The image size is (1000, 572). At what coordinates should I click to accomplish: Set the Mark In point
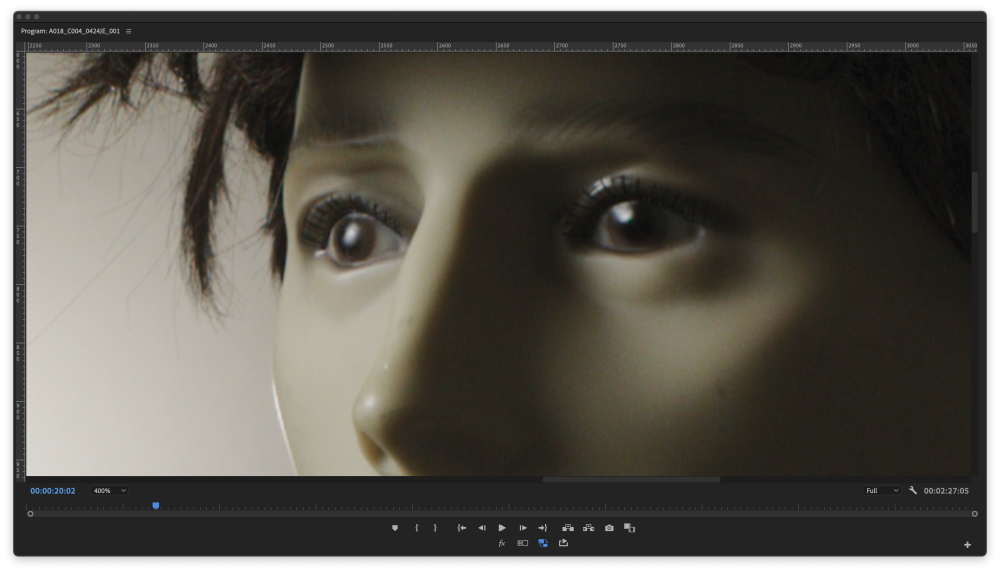pos(417,528)
